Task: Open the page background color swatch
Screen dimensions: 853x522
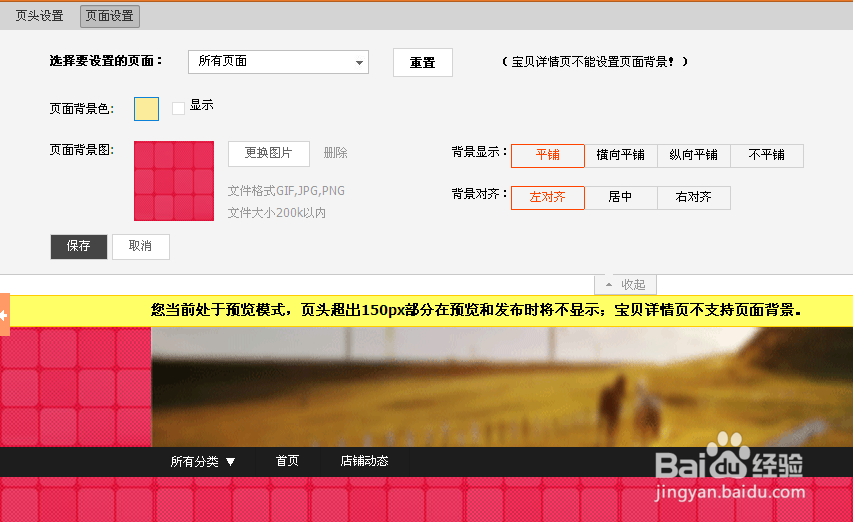Action: 146,109
